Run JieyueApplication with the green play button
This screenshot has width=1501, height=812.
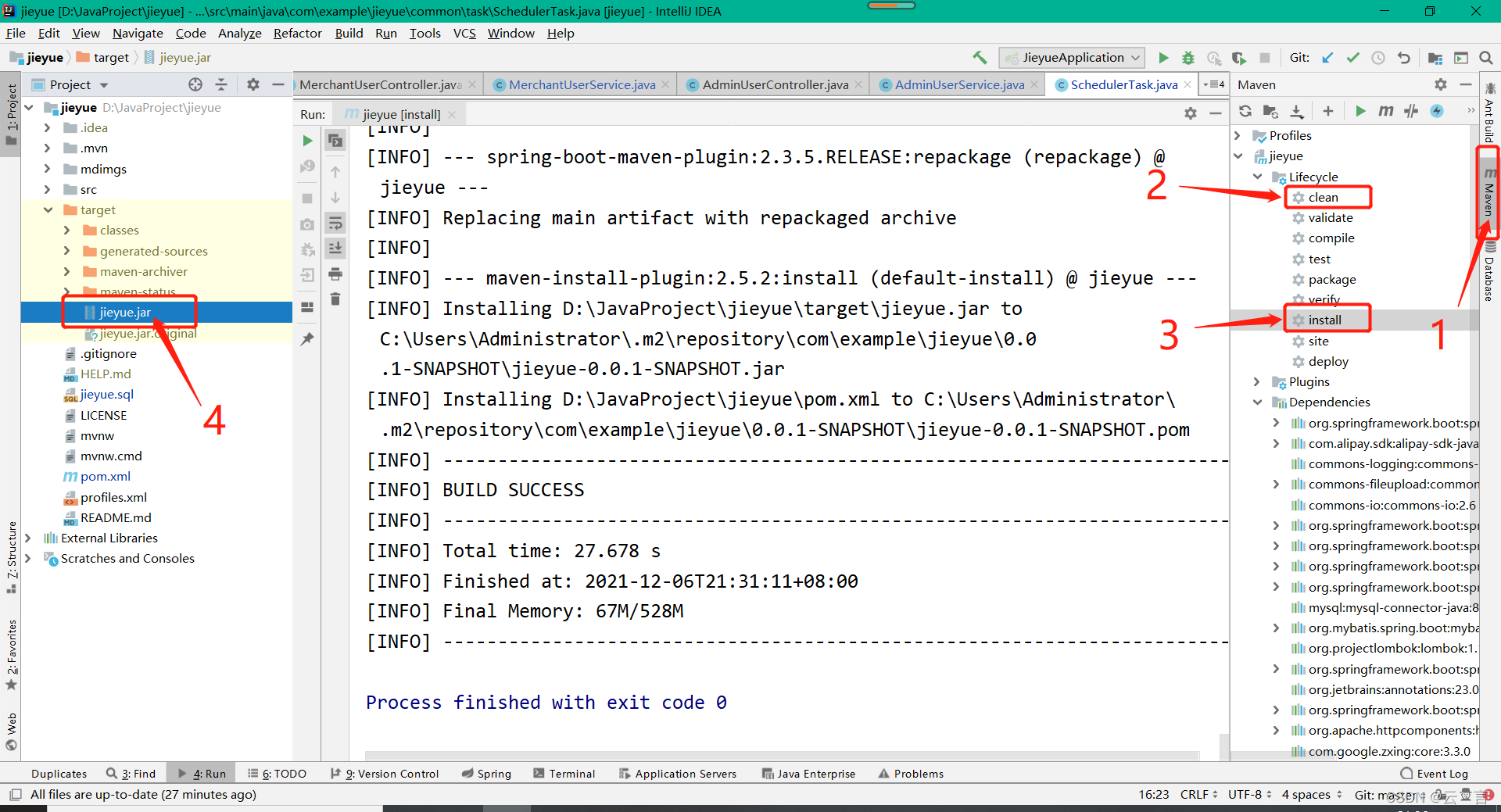pyautogui.click(x=1163, y=58)
